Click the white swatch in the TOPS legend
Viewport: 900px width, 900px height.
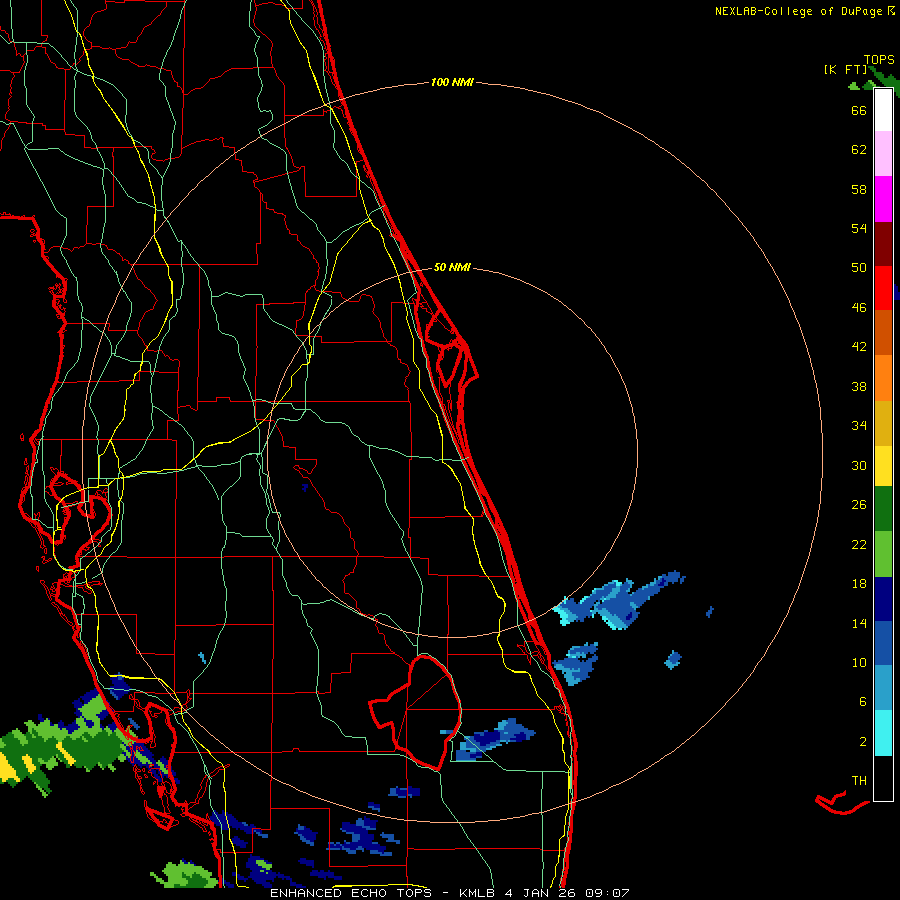883,110
